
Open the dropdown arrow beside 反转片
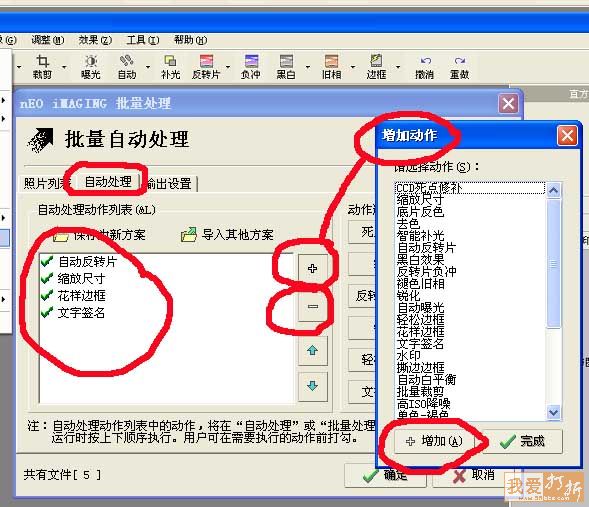point(228,67)
